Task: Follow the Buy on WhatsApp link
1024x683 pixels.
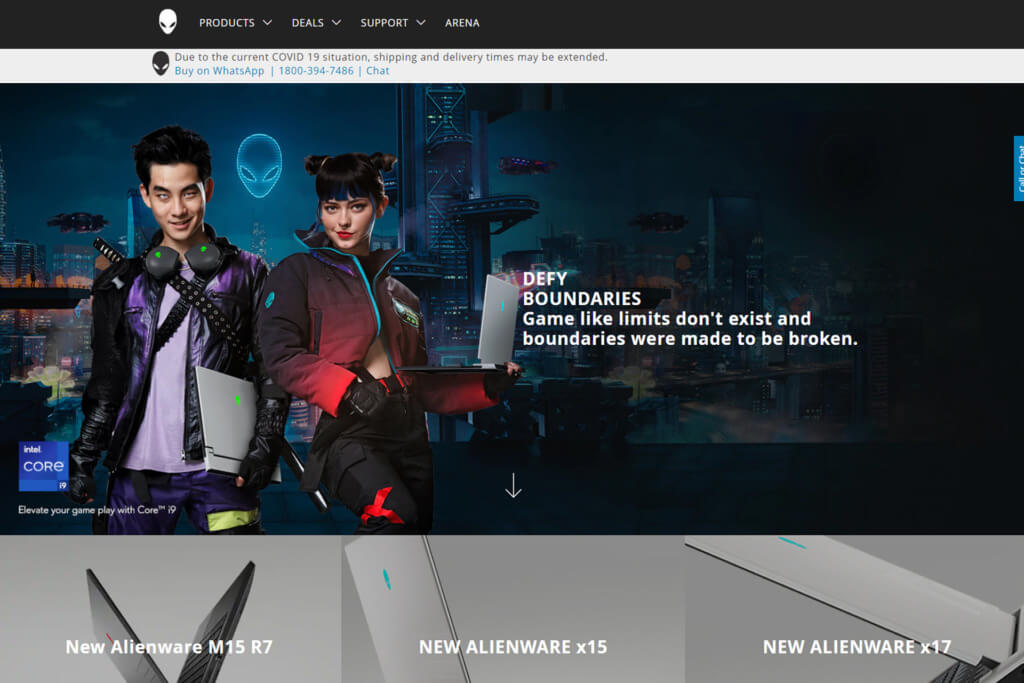Action: coord(219,71)
